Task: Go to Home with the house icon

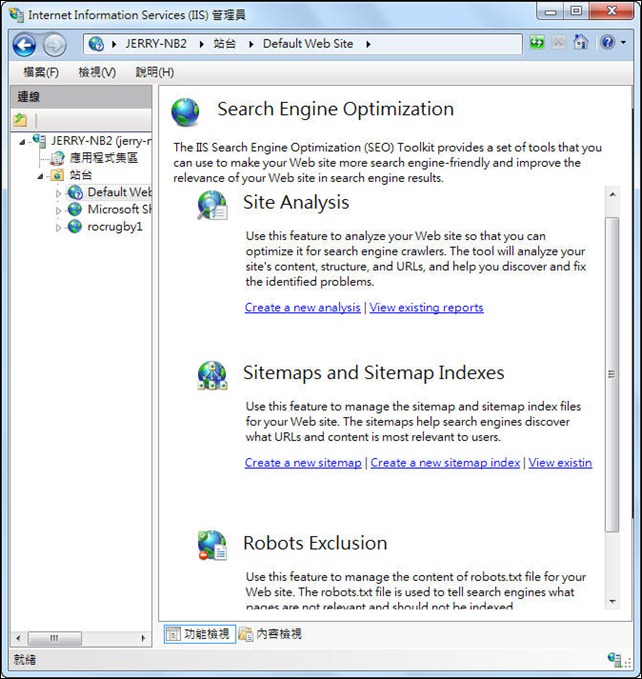Action: coord(581,42)
